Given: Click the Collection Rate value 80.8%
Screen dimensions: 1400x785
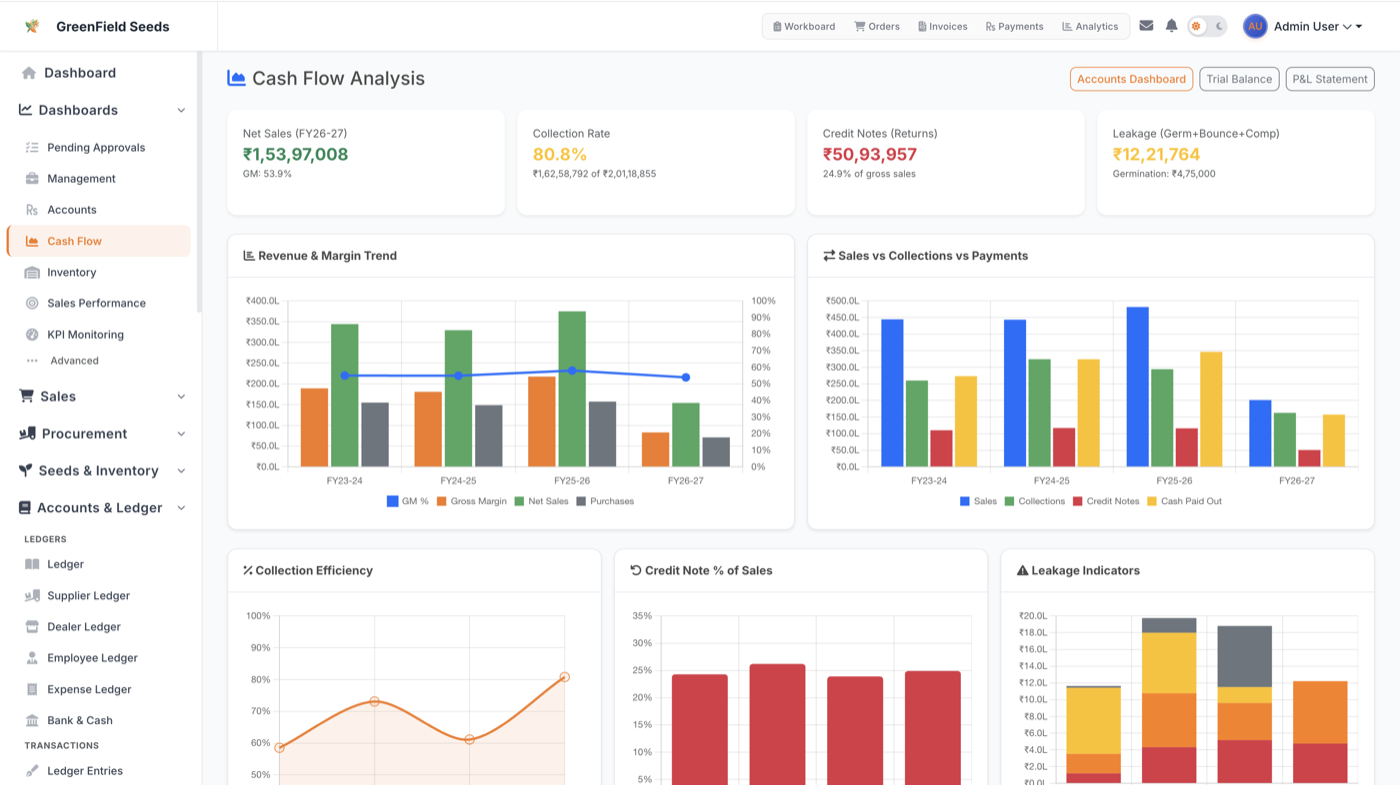Looking at the screenshot, I should click(x=560, y=154).
